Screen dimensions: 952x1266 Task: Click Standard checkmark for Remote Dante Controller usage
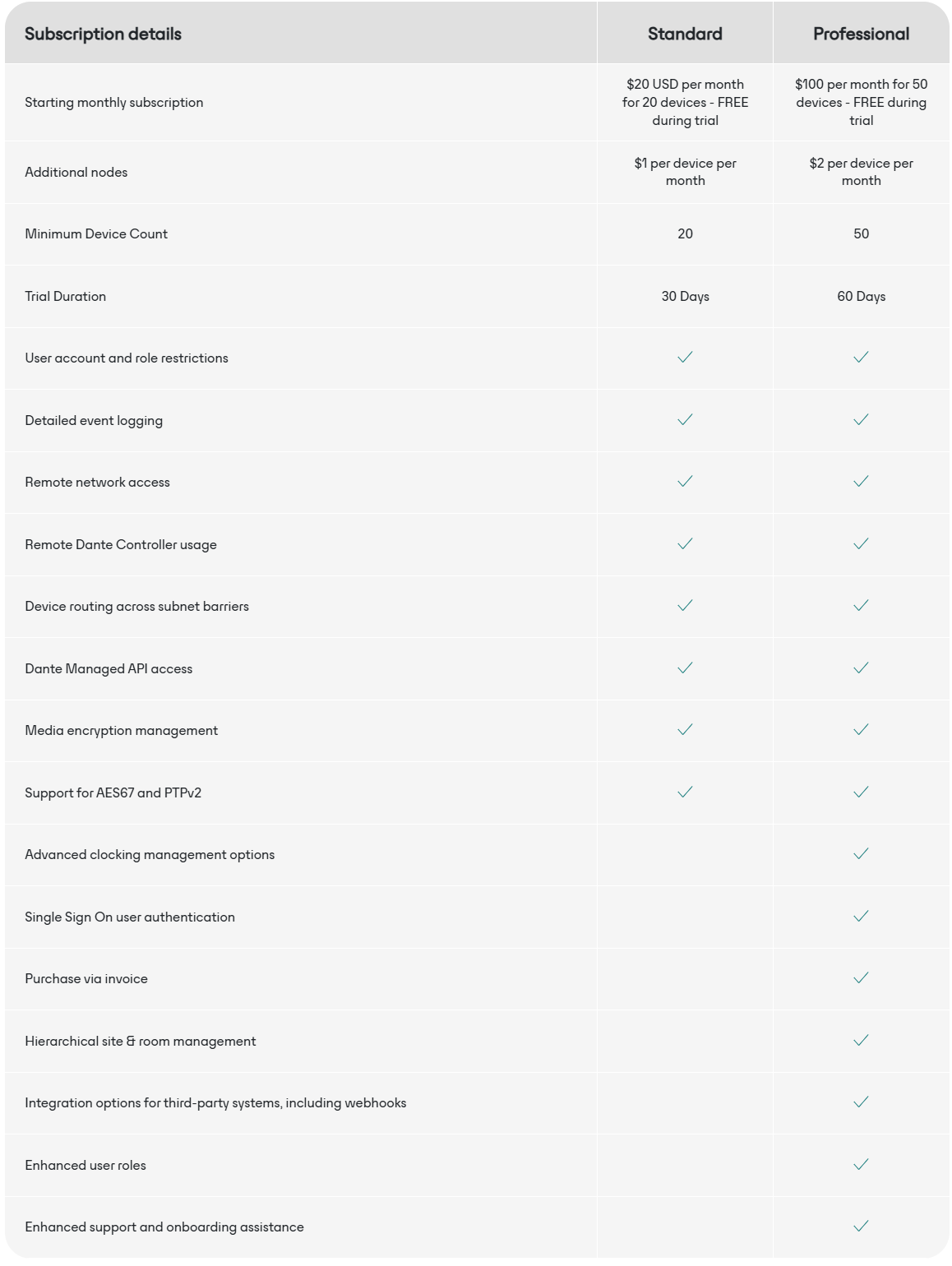coord(685,543)
